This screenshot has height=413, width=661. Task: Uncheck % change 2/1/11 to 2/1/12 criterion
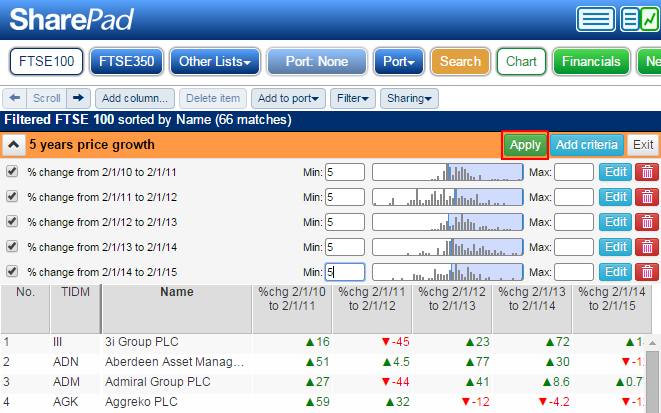tap(12, 196)
